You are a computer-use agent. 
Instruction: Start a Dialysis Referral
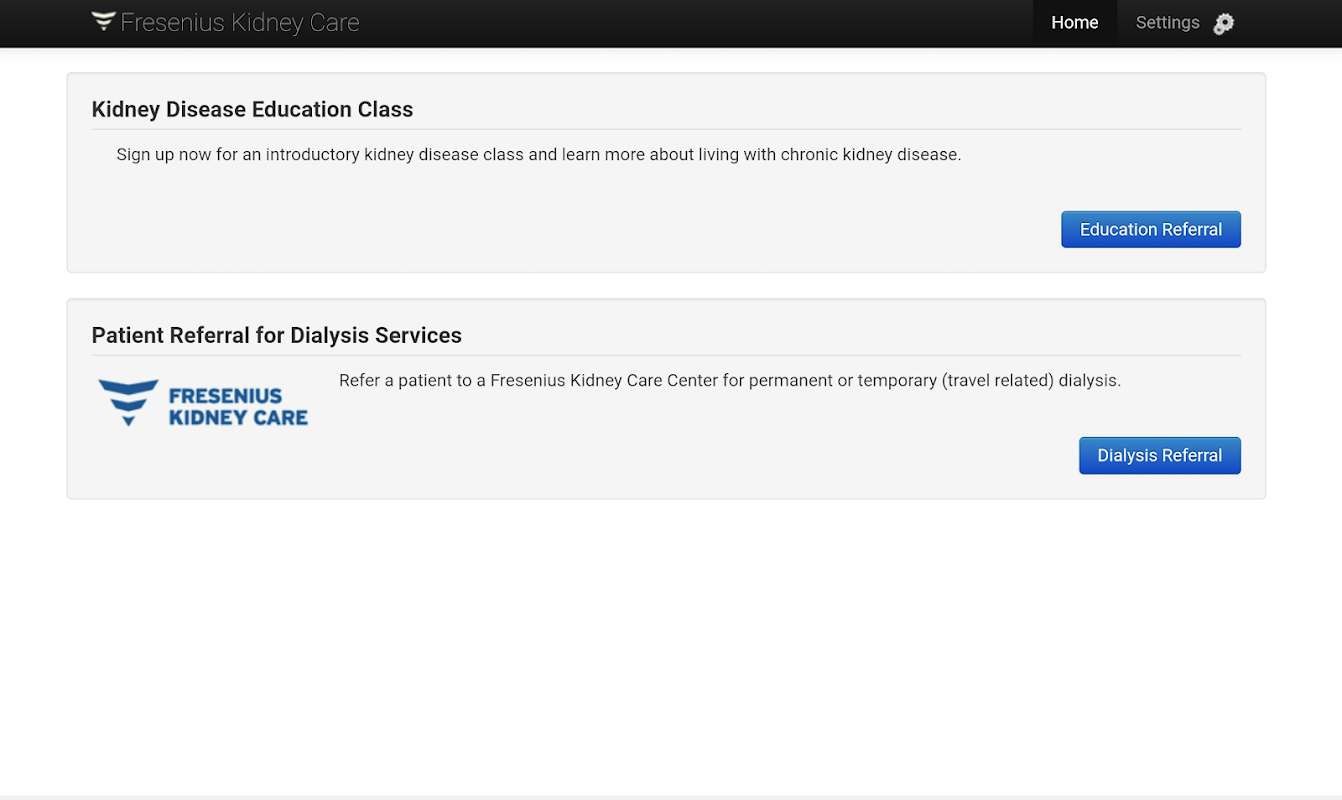click(1159, 456)
